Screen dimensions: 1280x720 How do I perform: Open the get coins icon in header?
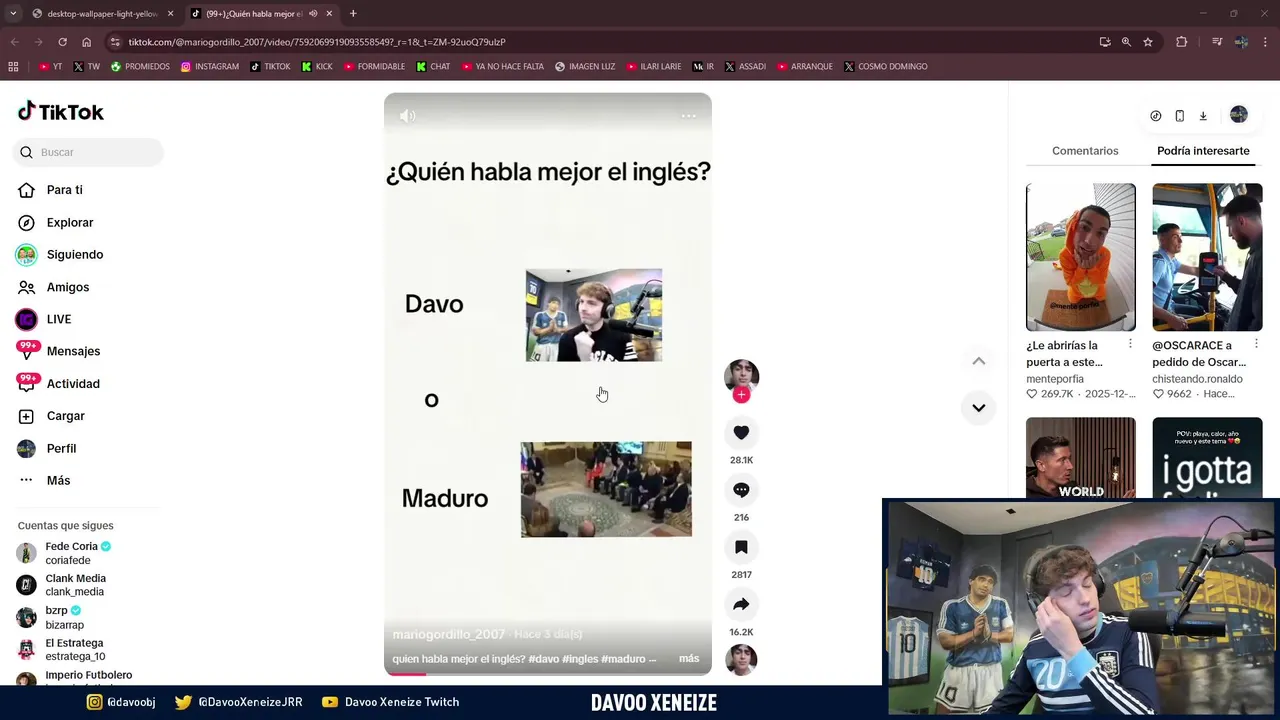coord(1156,116)
